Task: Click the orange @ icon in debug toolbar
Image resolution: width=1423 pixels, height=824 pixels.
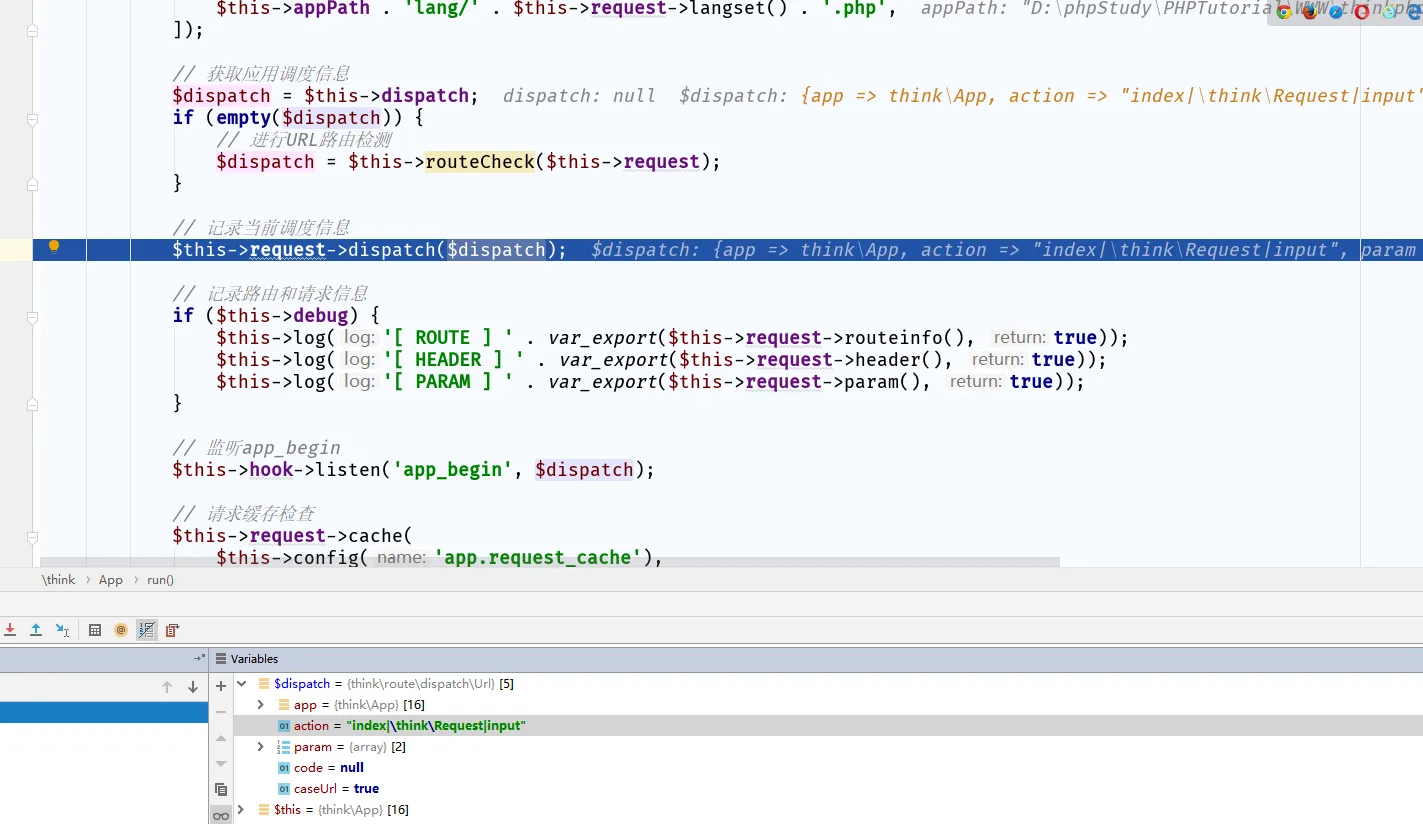Action: point(121,630)
